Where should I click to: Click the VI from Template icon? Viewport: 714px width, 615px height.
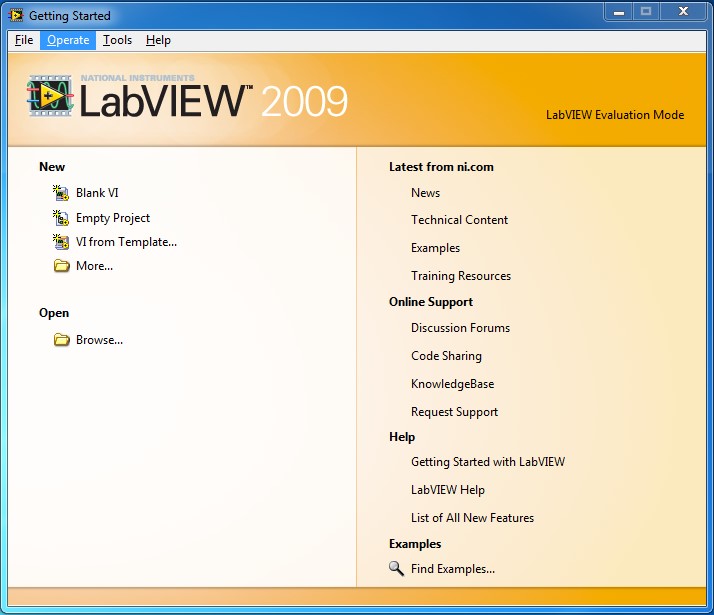click(61, 242)
